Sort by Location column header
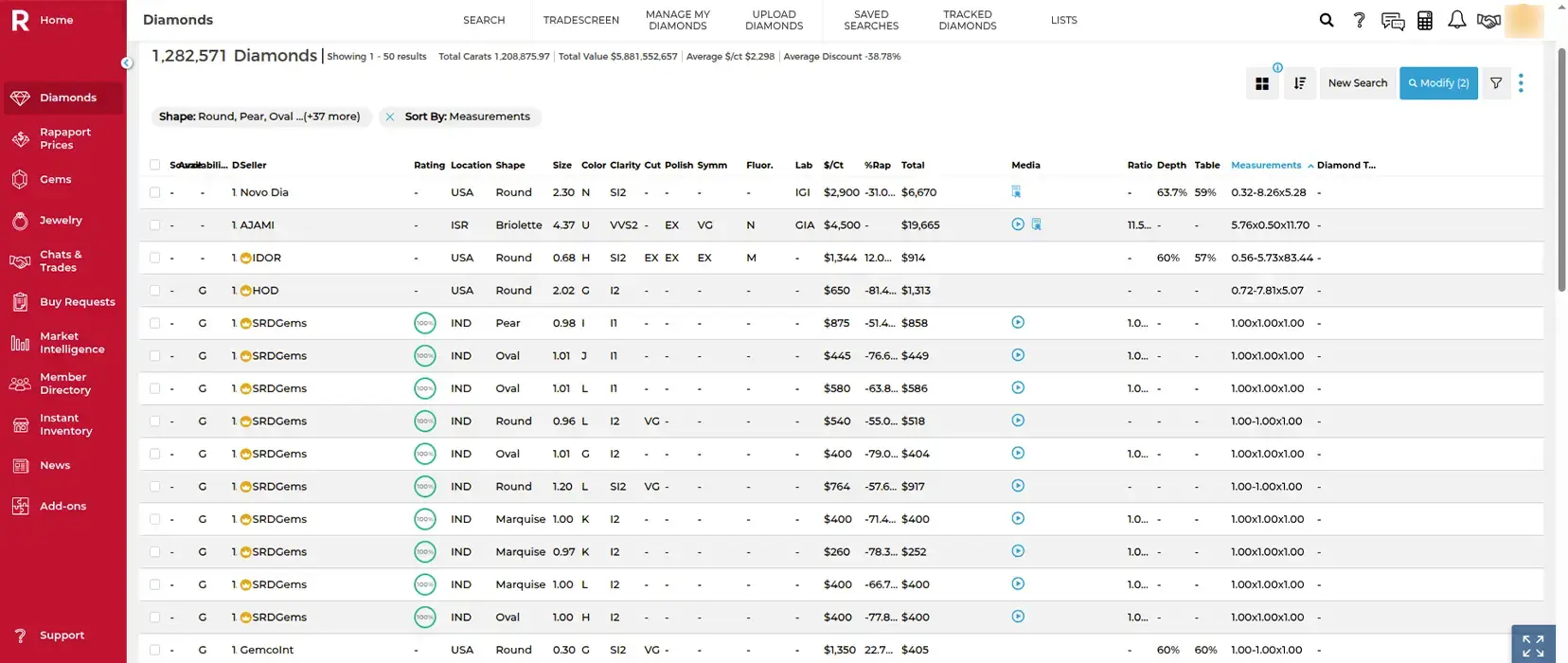The image size is (1568, 663). [x=471, y=165]
